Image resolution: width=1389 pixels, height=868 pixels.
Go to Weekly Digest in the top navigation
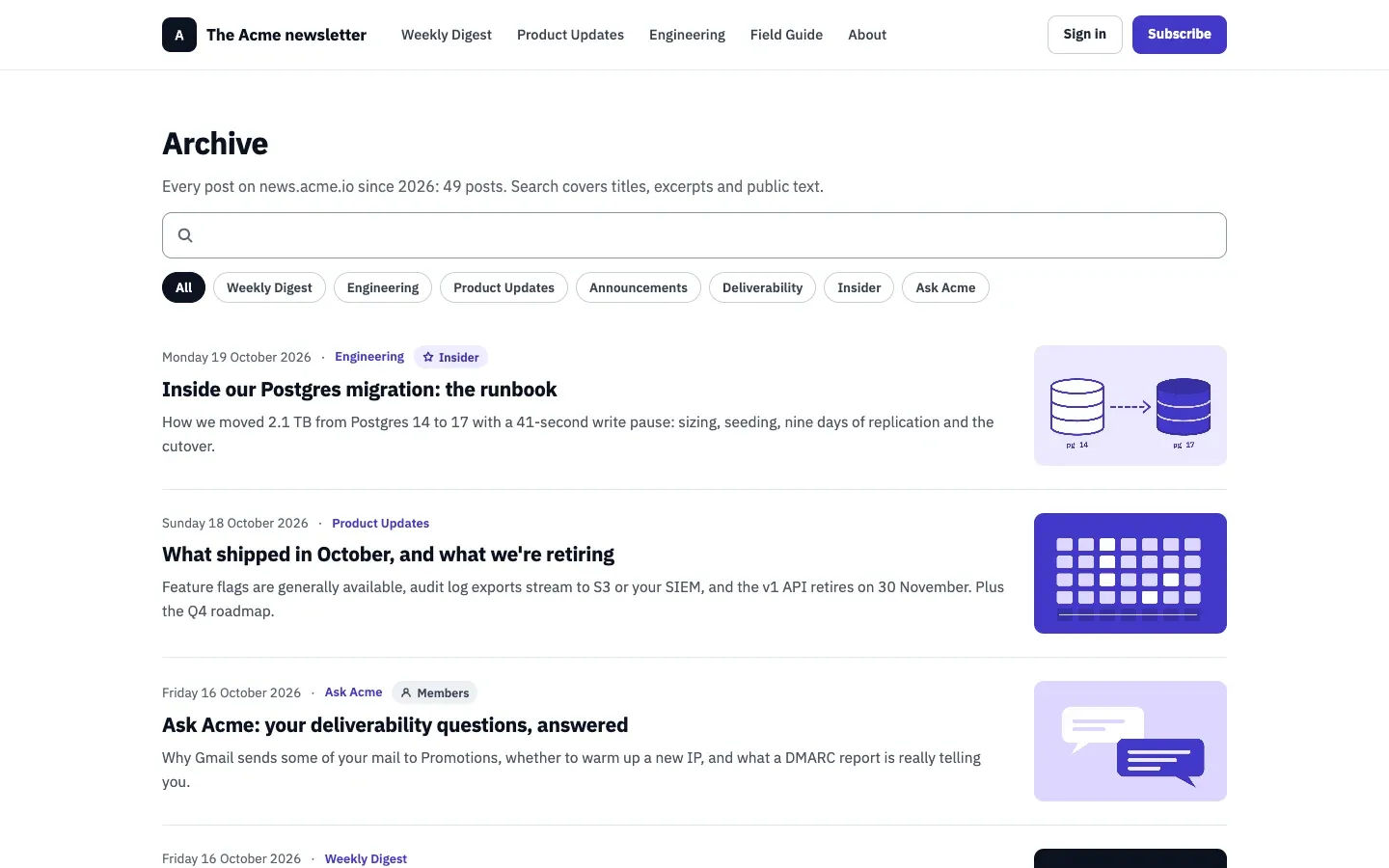[x=447, y=35]
